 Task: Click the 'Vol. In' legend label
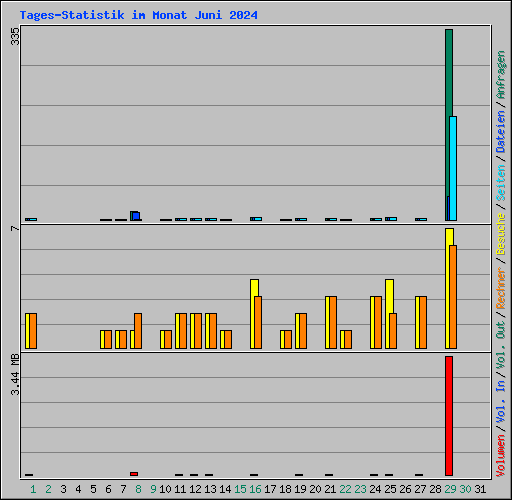click(x=501, y=401)
